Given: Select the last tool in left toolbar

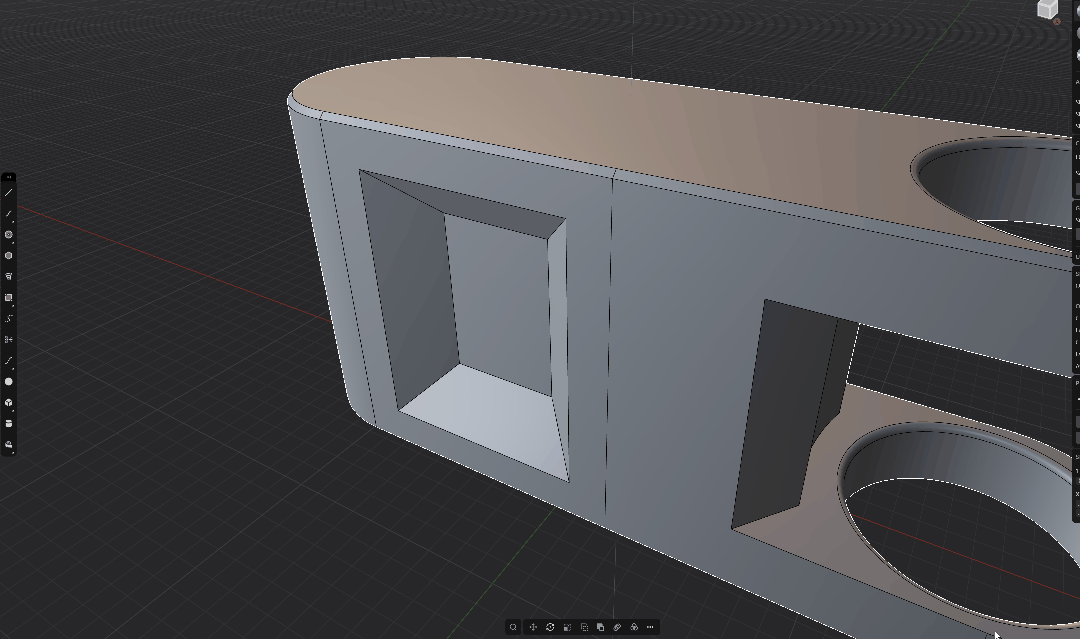Looking at the screenshot, I should [8, 445].
